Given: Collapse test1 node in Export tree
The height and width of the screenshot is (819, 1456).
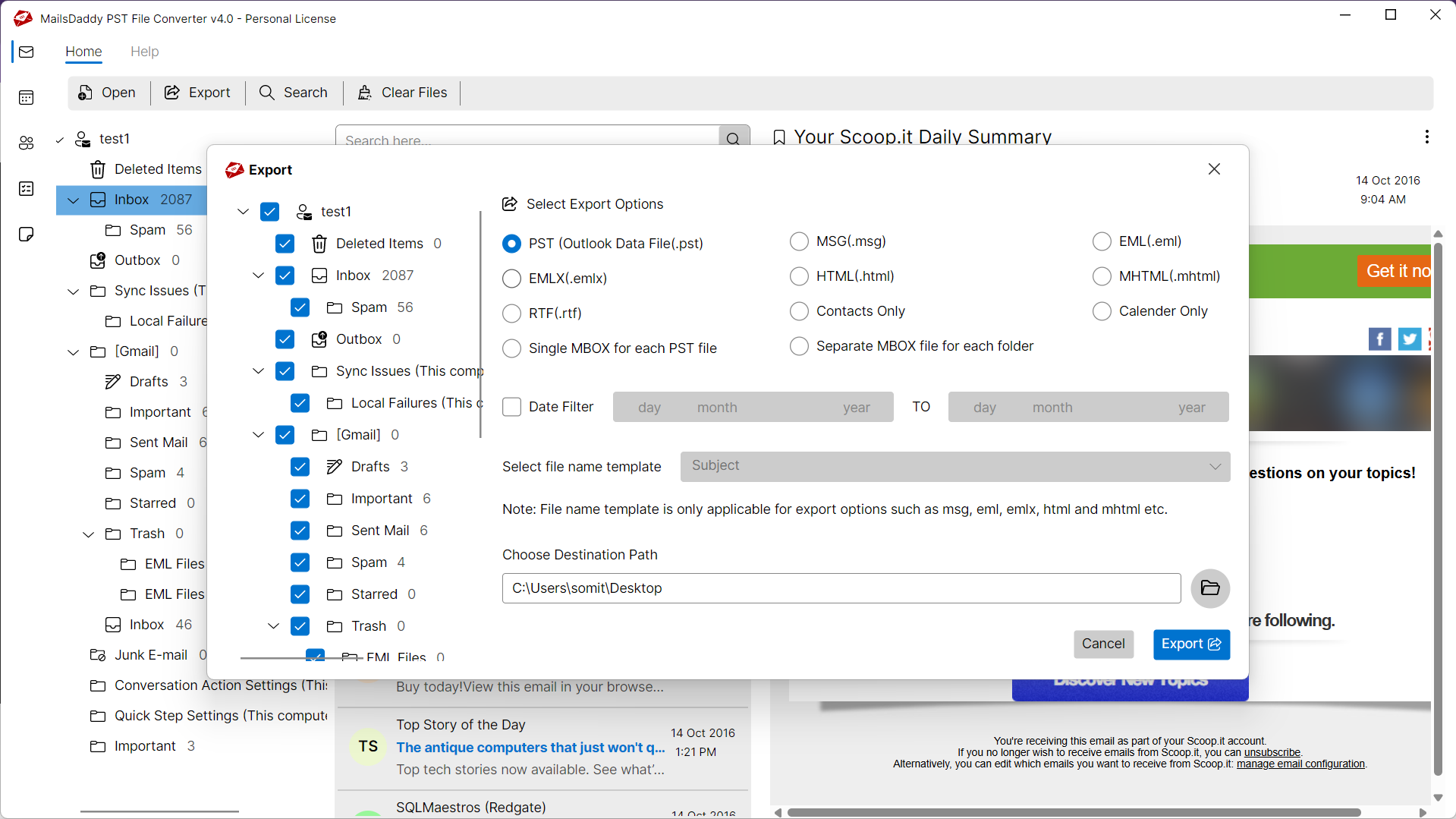Looking at the screenshot, I should (243, 212).
